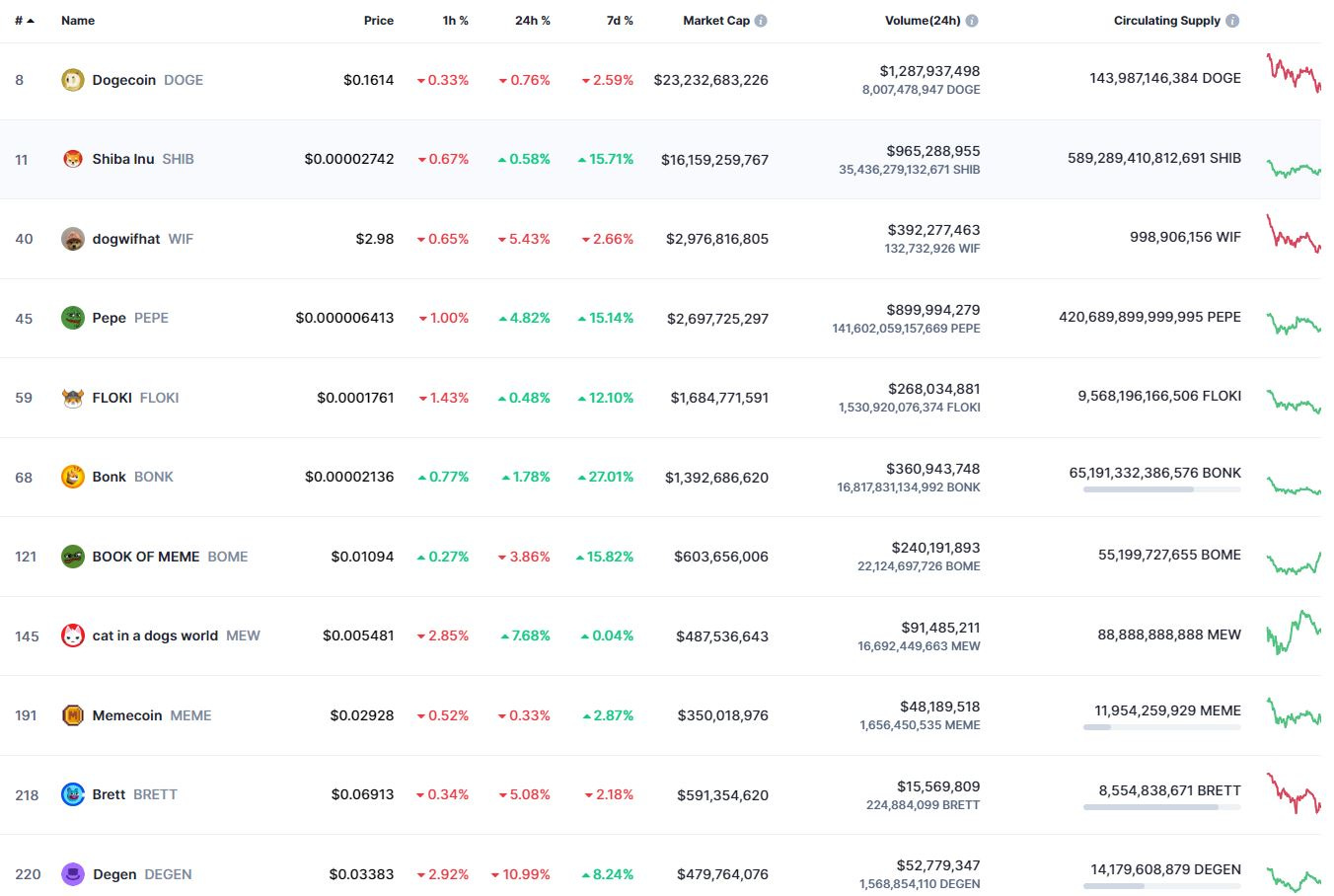Sort by rank number column
Image resolution: width=1334 pixels, height=896 pixels.
(x=25, y=21)
